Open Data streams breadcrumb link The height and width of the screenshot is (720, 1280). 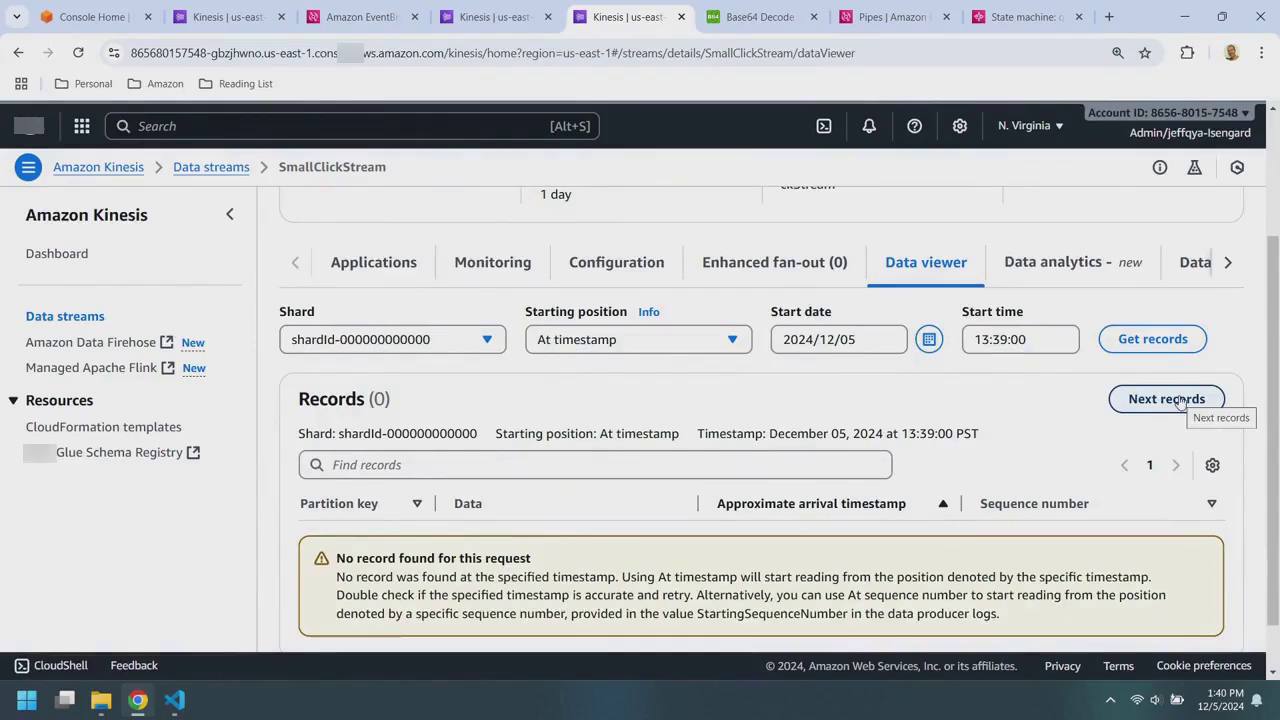[x=211, y=167]
